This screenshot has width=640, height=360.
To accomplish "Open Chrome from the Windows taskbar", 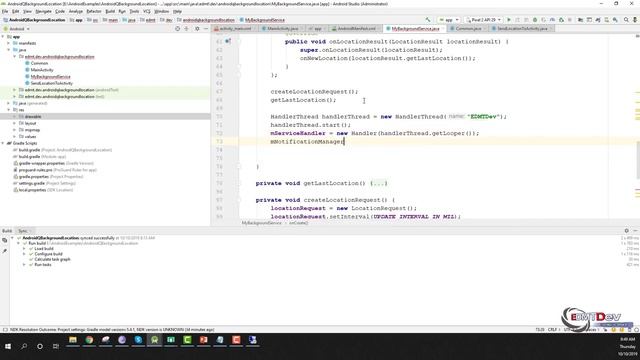I will pyautogui.click(x=89, y=340).
